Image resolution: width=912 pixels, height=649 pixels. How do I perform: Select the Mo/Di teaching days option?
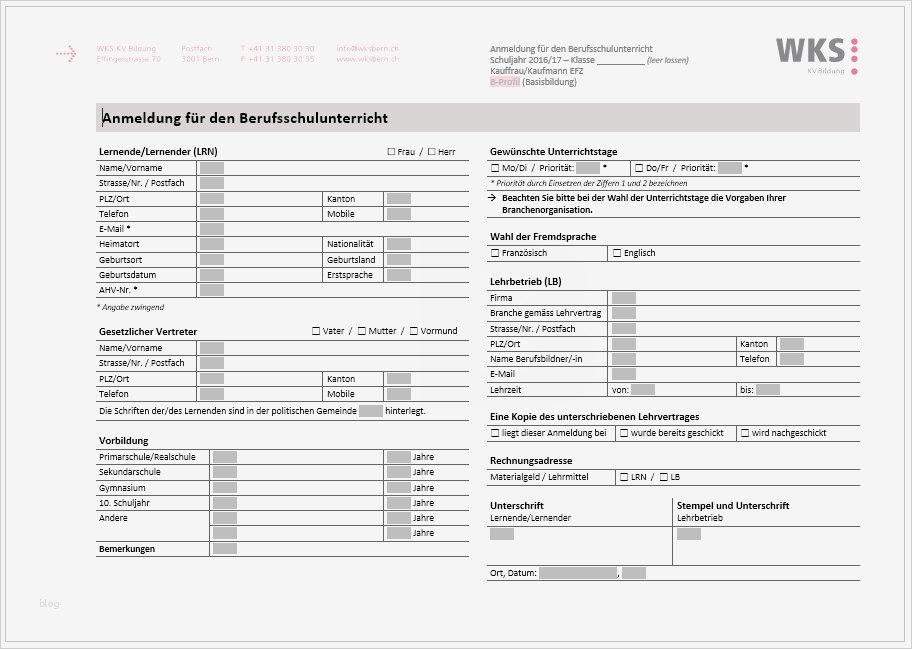(x=495, y=167)
